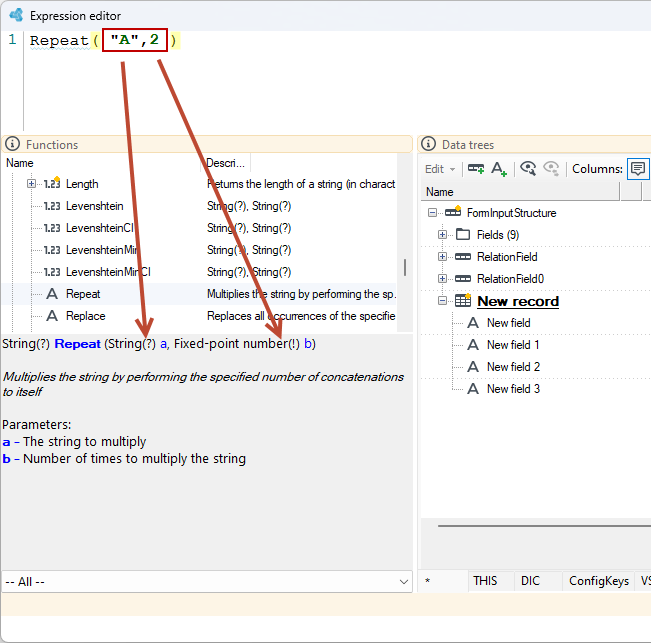Screen dimensions: 651x643
Task: Click the Fields folder icon
Action: (463, 235)
